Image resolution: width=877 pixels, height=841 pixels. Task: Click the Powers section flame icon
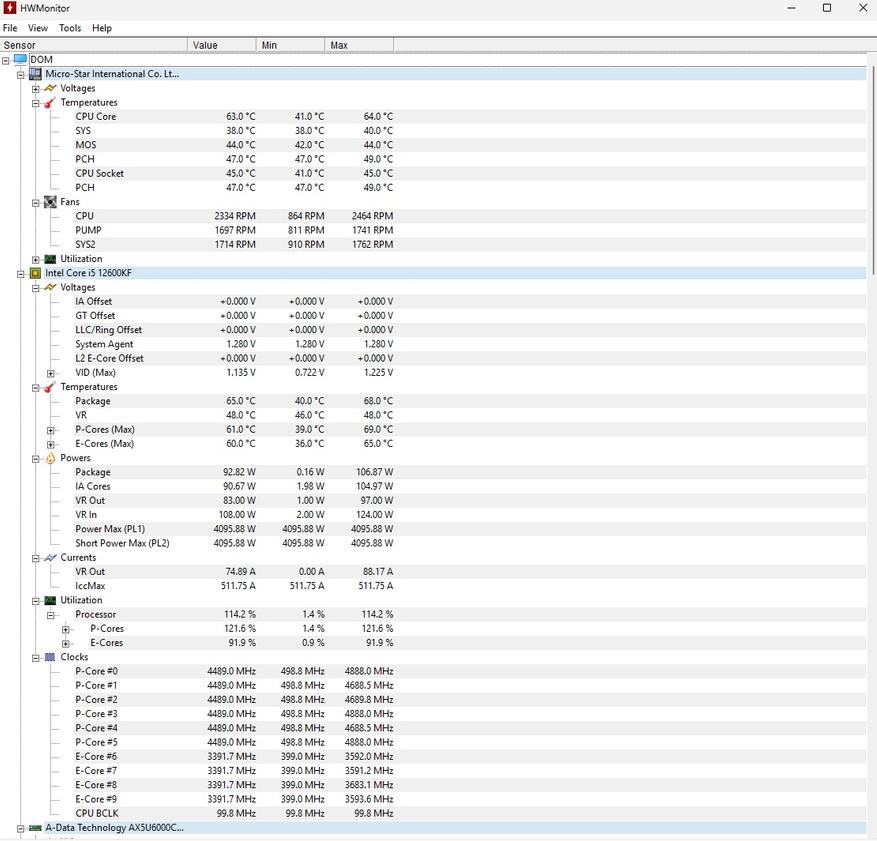50,458
